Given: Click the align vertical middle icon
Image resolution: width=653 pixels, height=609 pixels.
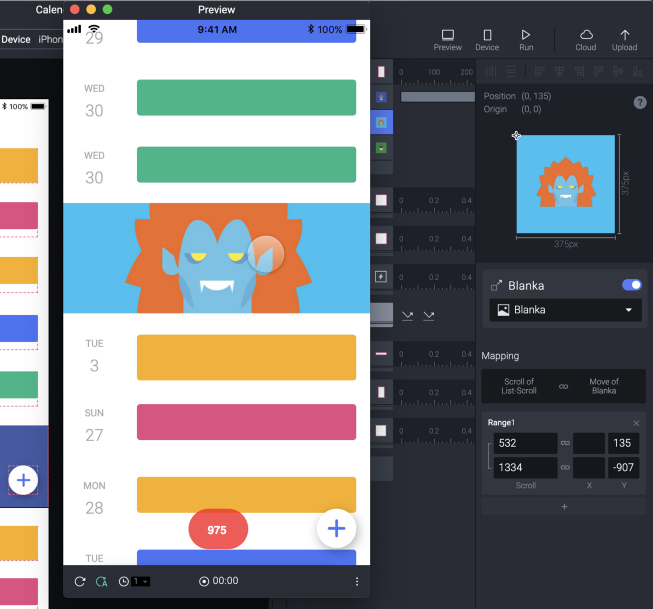Looking at the screenshot, I should (x=618, y=72).
